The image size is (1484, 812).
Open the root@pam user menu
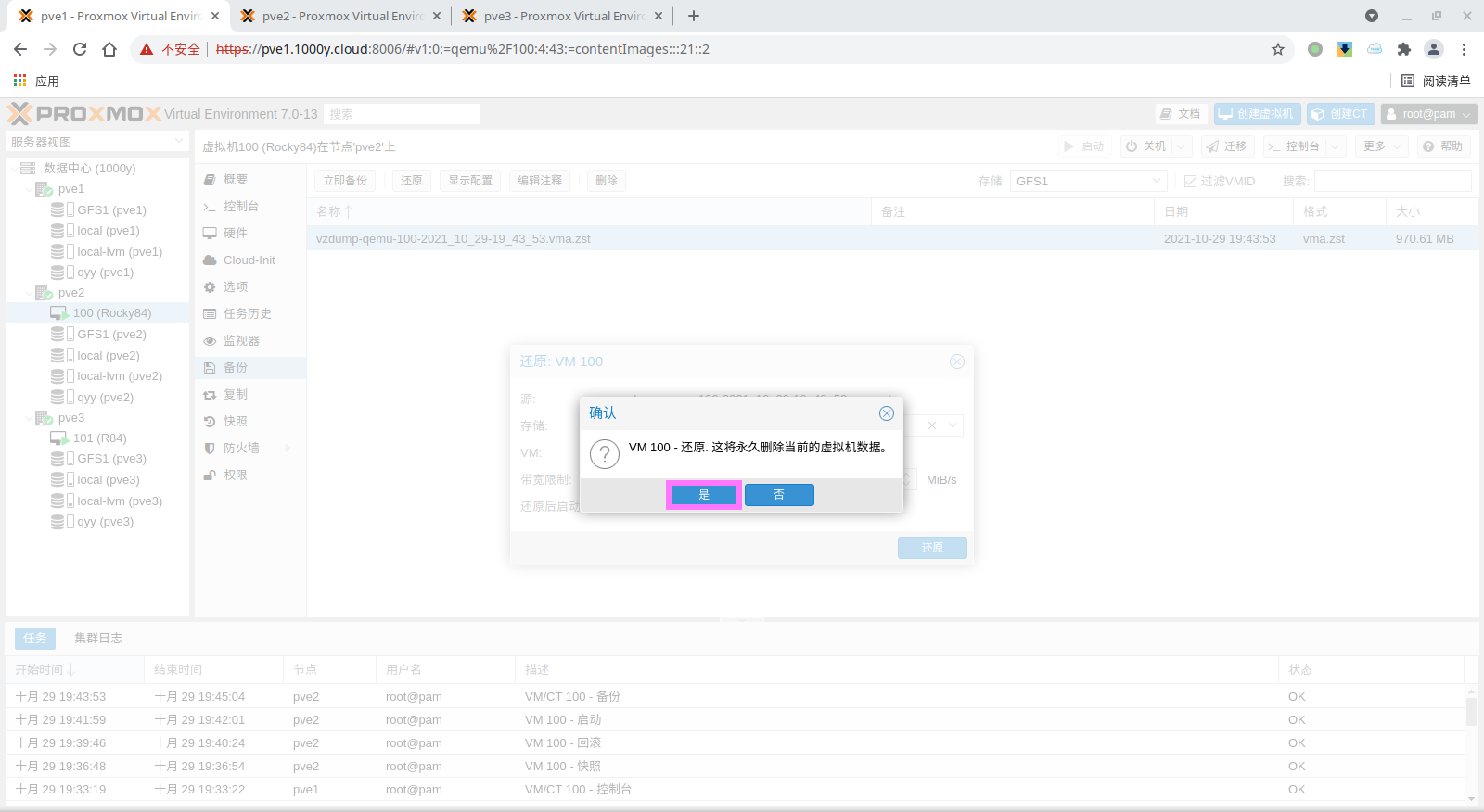[1428, 114]
